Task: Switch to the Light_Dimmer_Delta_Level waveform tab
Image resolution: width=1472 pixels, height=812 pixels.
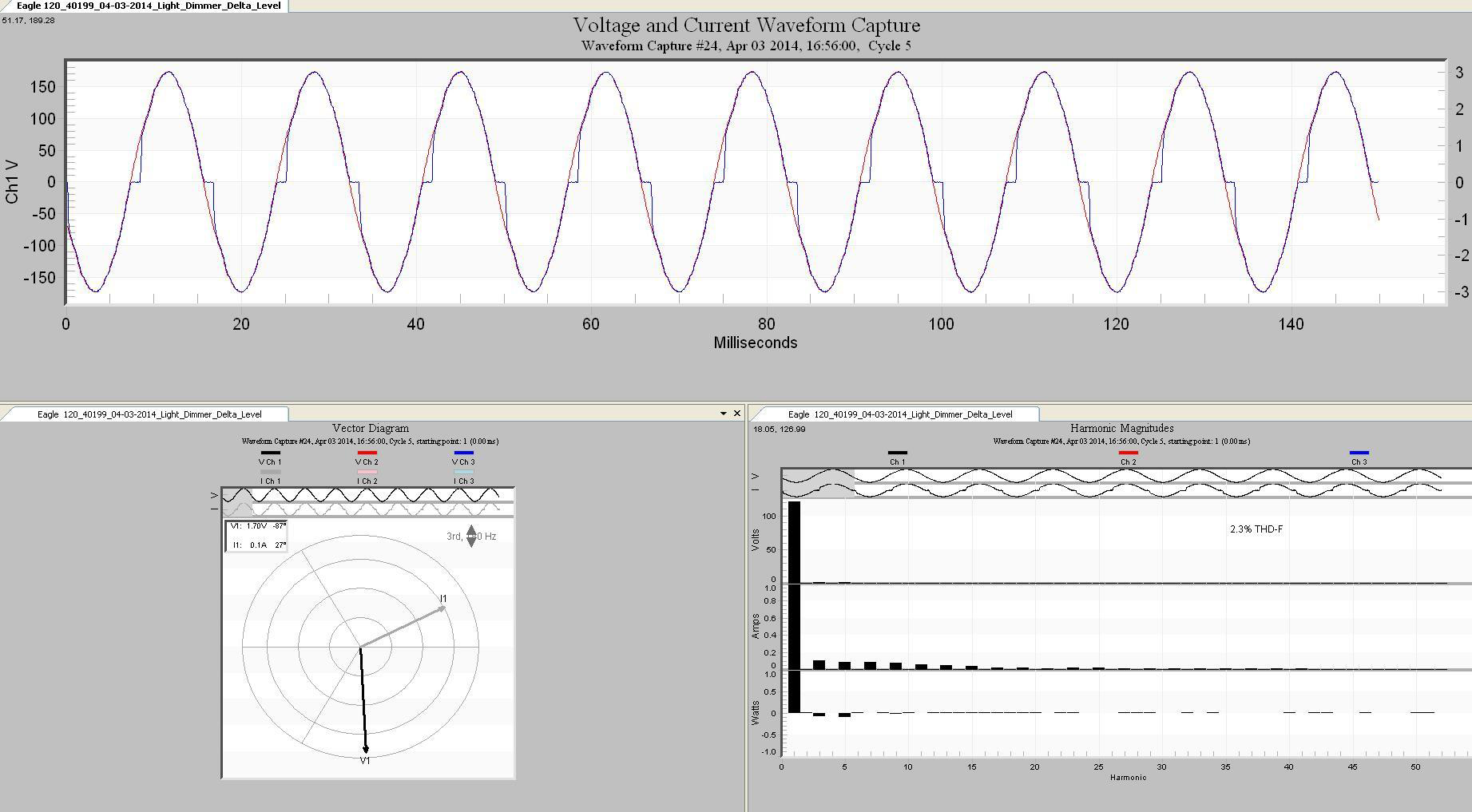Action: (x=142, y=5)
